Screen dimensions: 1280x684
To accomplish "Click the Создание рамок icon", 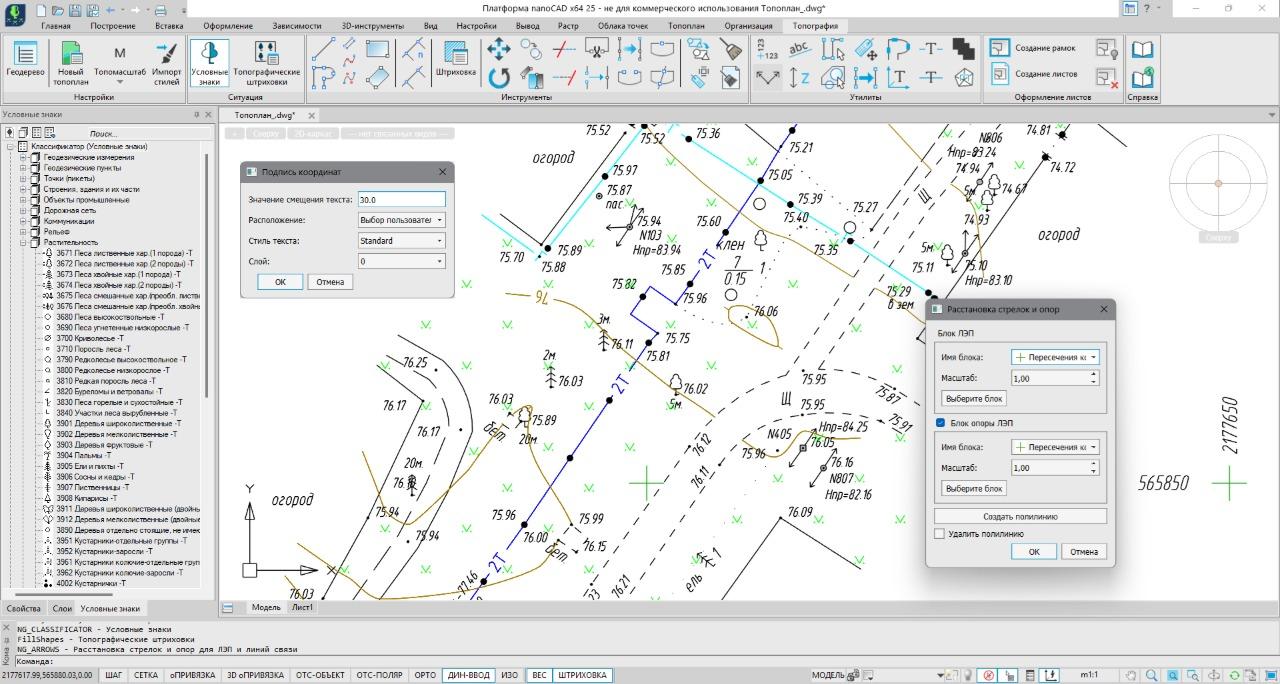I will [x=1001, y=48].
